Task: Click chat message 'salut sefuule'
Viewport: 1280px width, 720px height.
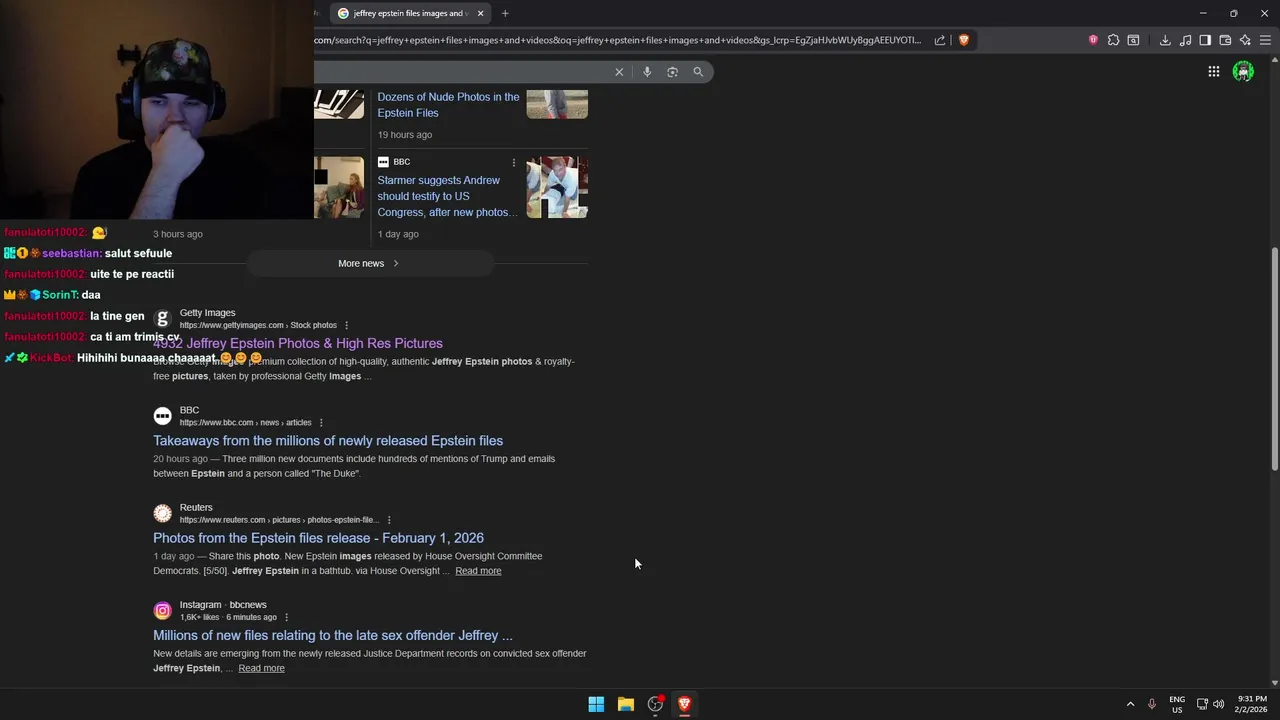Action: (139, 253)
